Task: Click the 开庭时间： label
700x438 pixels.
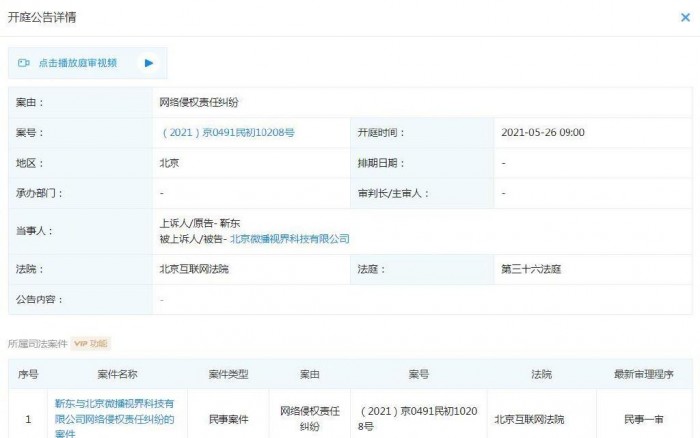Action: click(381, 133)
